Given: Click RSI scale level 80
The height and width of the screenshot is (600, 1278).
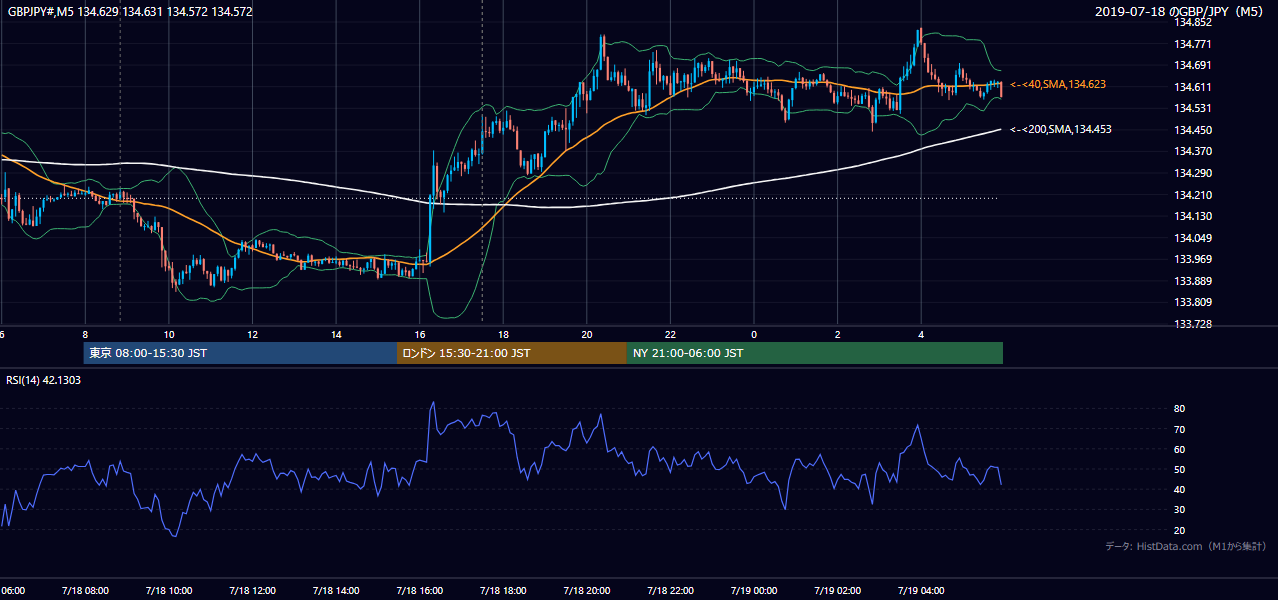Looking at the screenshot, I should [1180, 409].
